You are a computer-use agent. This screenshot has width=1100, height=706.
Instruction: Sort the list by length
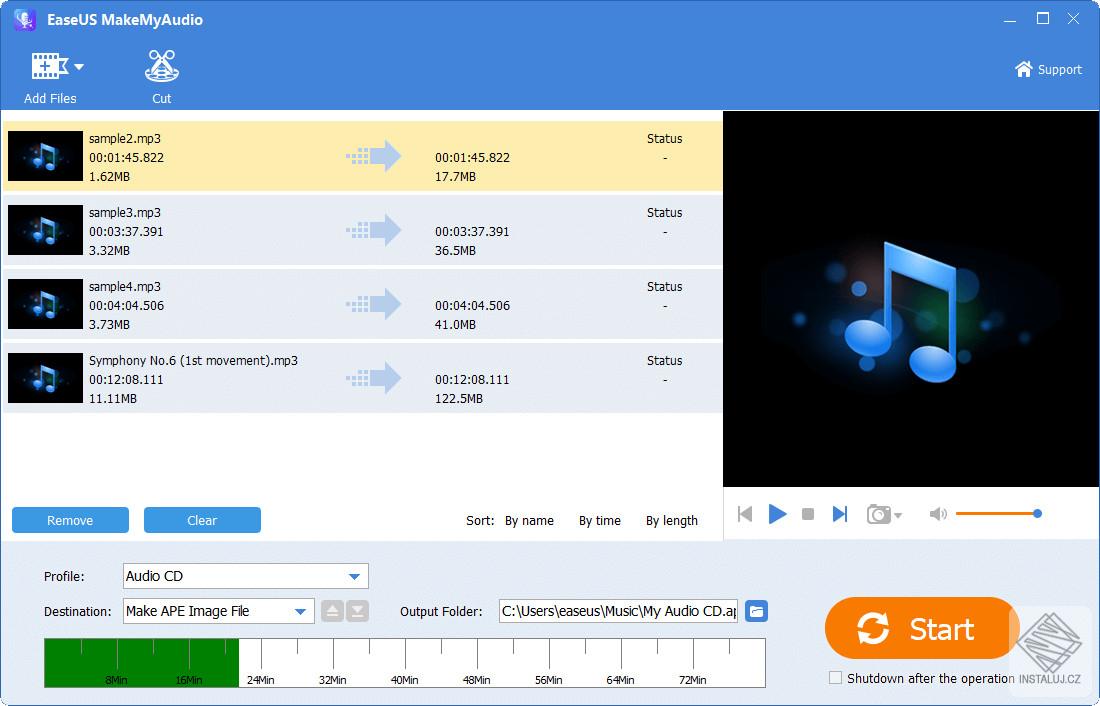pyautogui.click(x=671, y=520)
